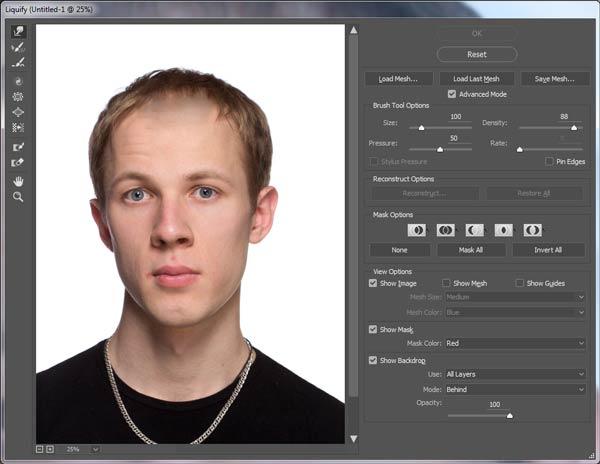Select the Reconstruct tool

pos(18,47)
